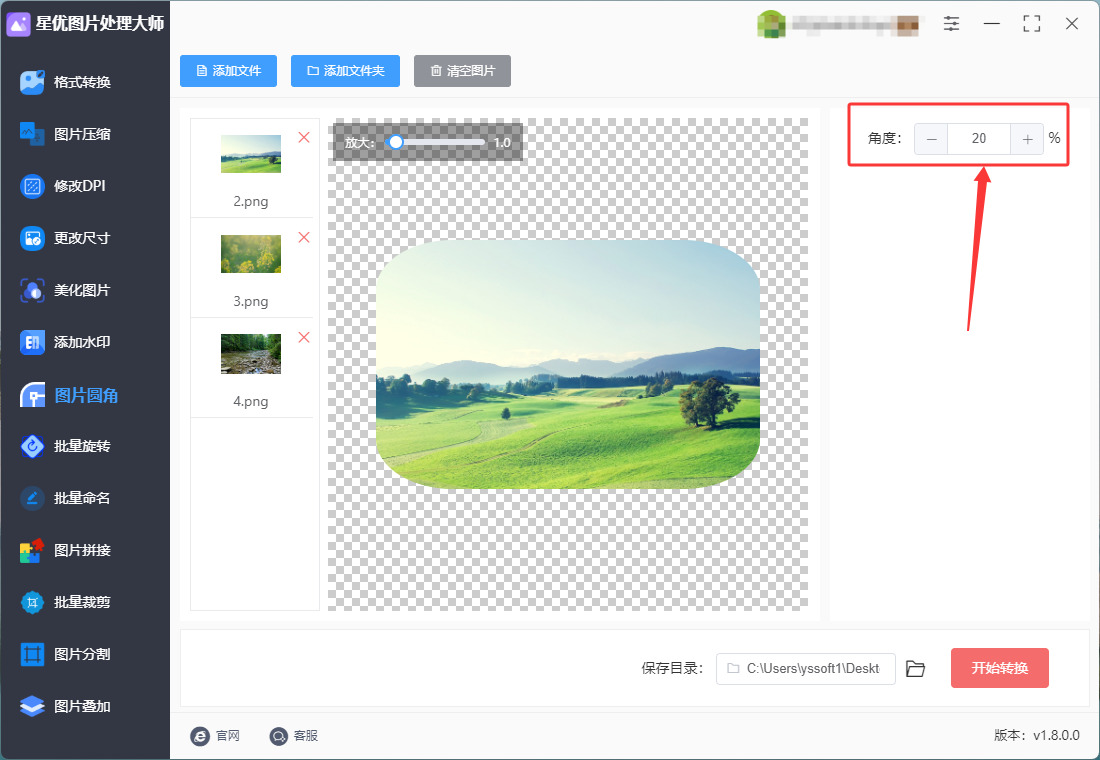Select the 批量裁剪 batch crop icon

click(32, 602)
